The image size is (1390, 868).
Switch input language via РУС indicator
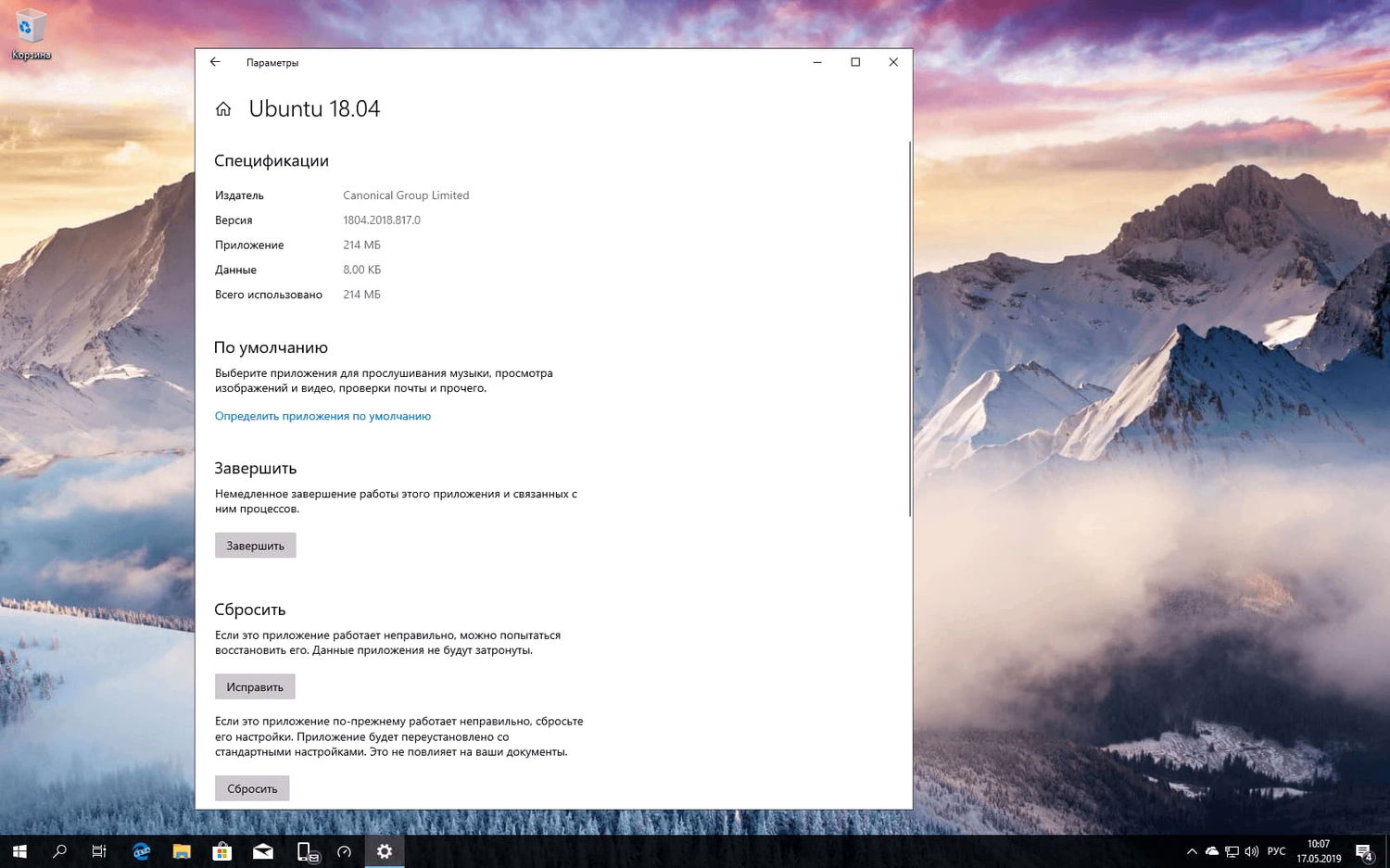tap(1276, 850)
